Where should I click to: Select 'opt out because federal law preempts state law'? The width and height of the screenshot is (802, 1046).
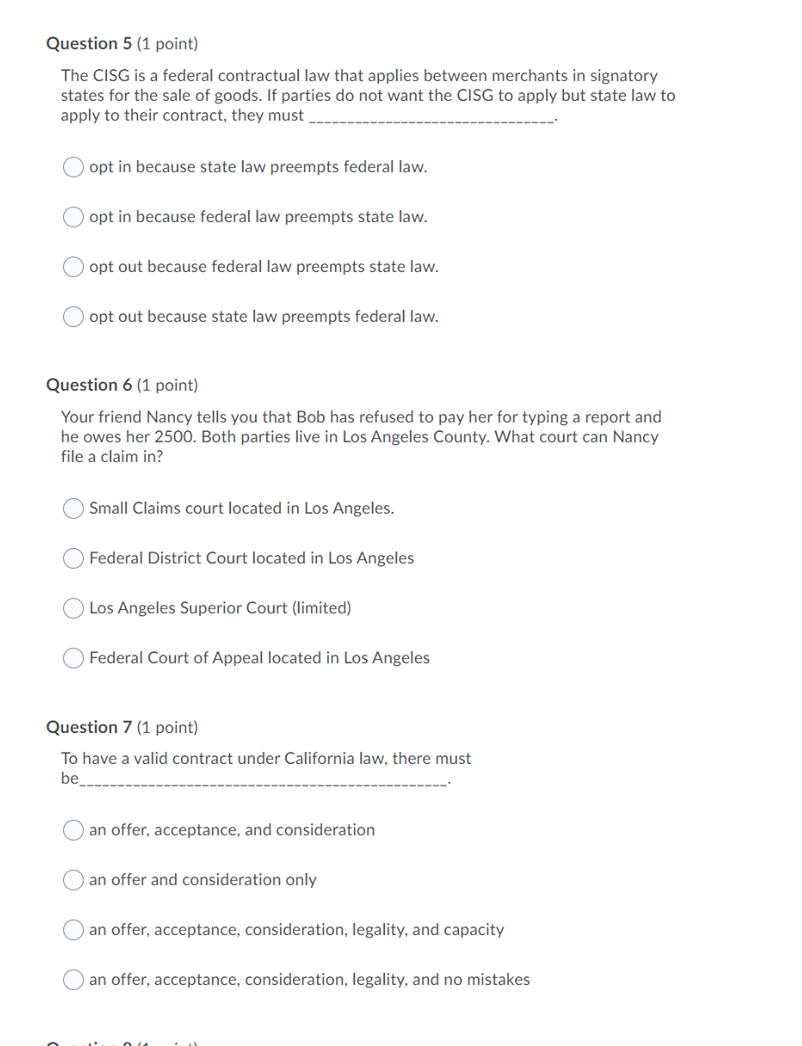(72, 266)
